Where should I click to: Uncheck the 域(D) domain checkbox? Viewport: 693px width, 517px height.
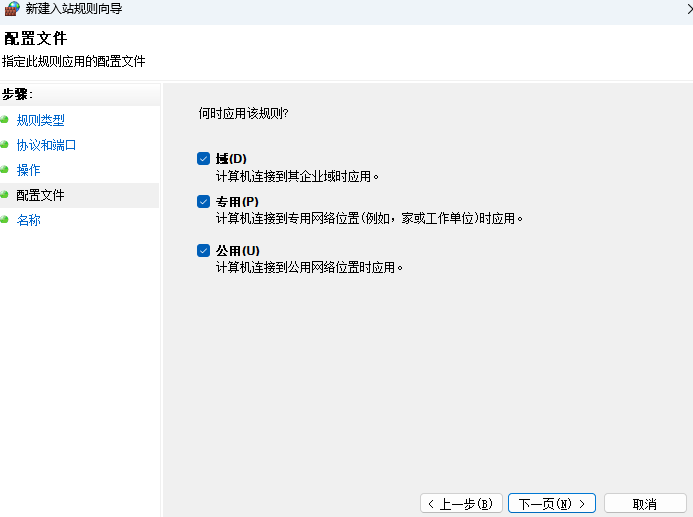(203, 159)
